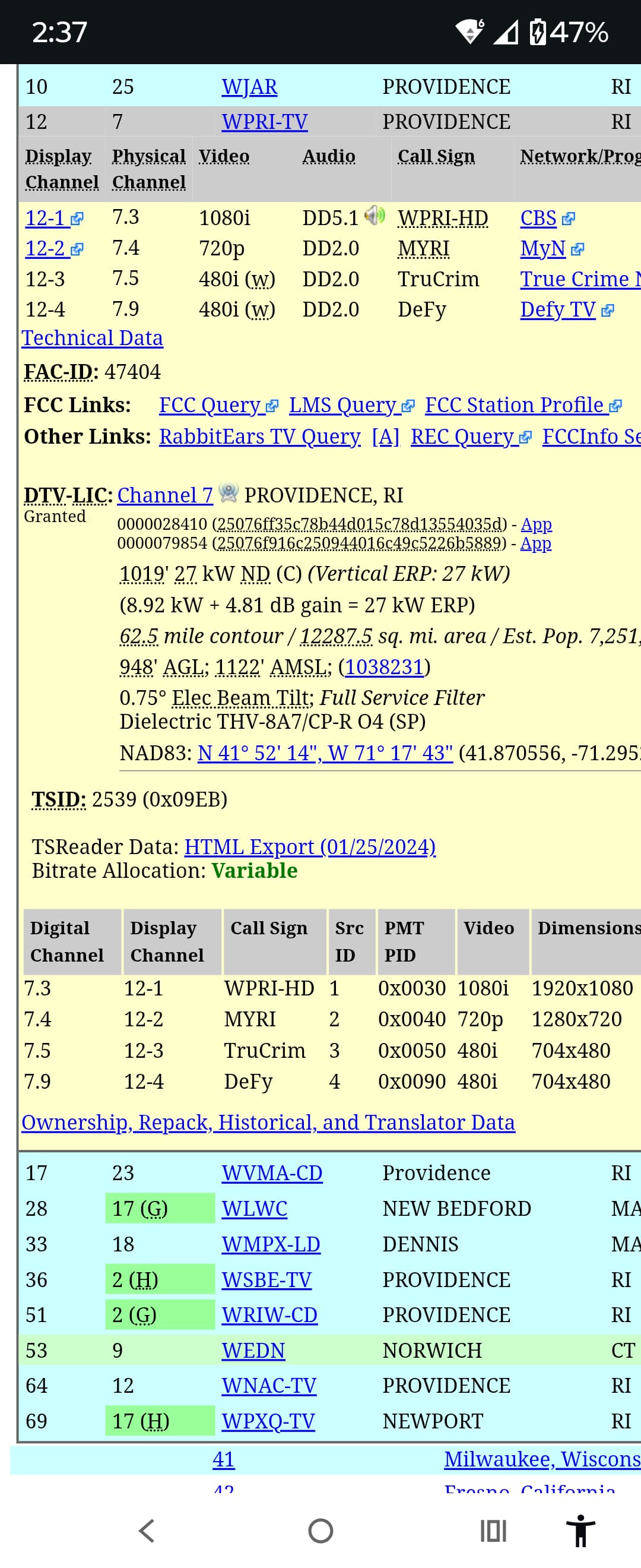
Task: Click the antenna icon beside Channel 7
Action: click(229, 492)
